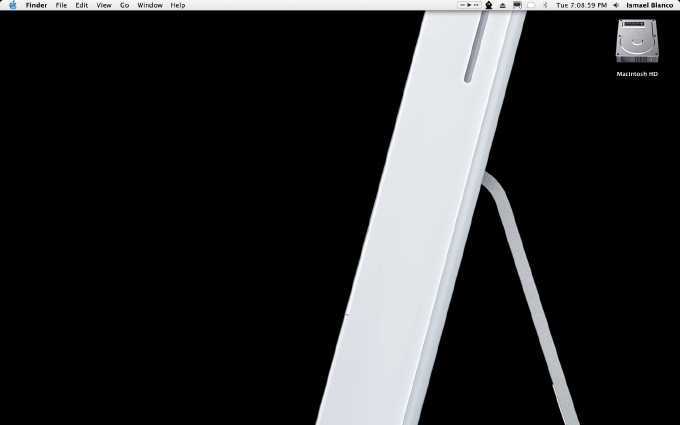The height and width of the screenshot is (425, 680).
Task: Select the Macintosh HD drive icon
Action: [x=637, y=42]
